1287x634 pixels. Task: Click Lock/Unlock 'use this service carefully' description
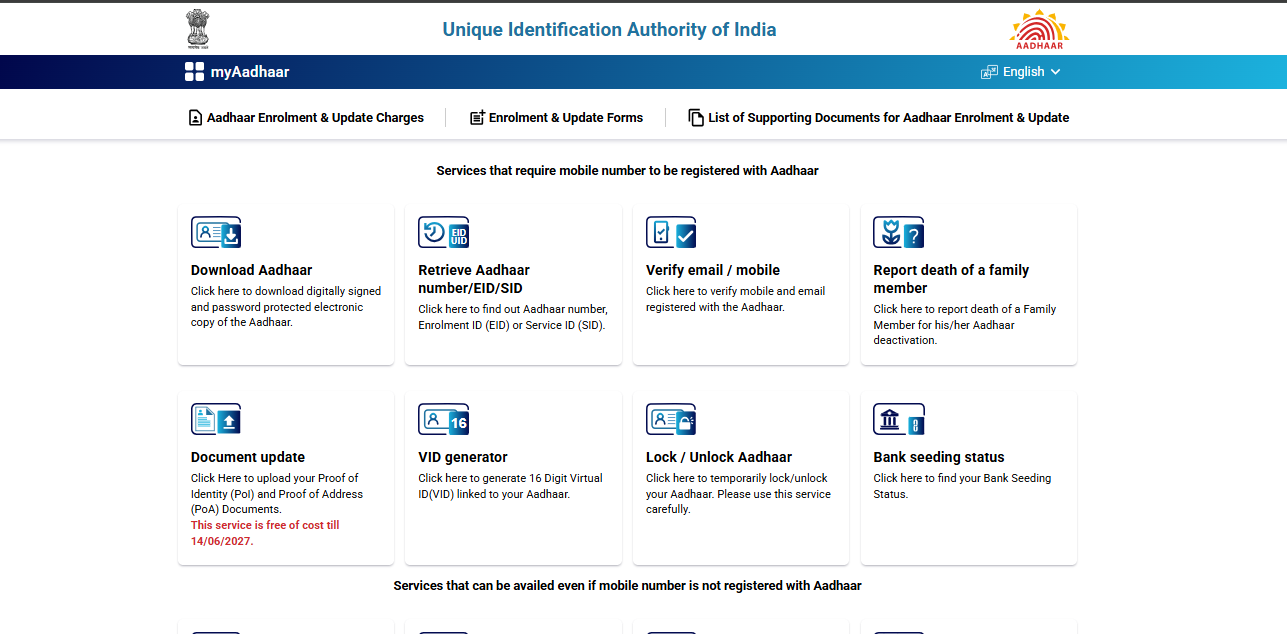tap(738, 494)
